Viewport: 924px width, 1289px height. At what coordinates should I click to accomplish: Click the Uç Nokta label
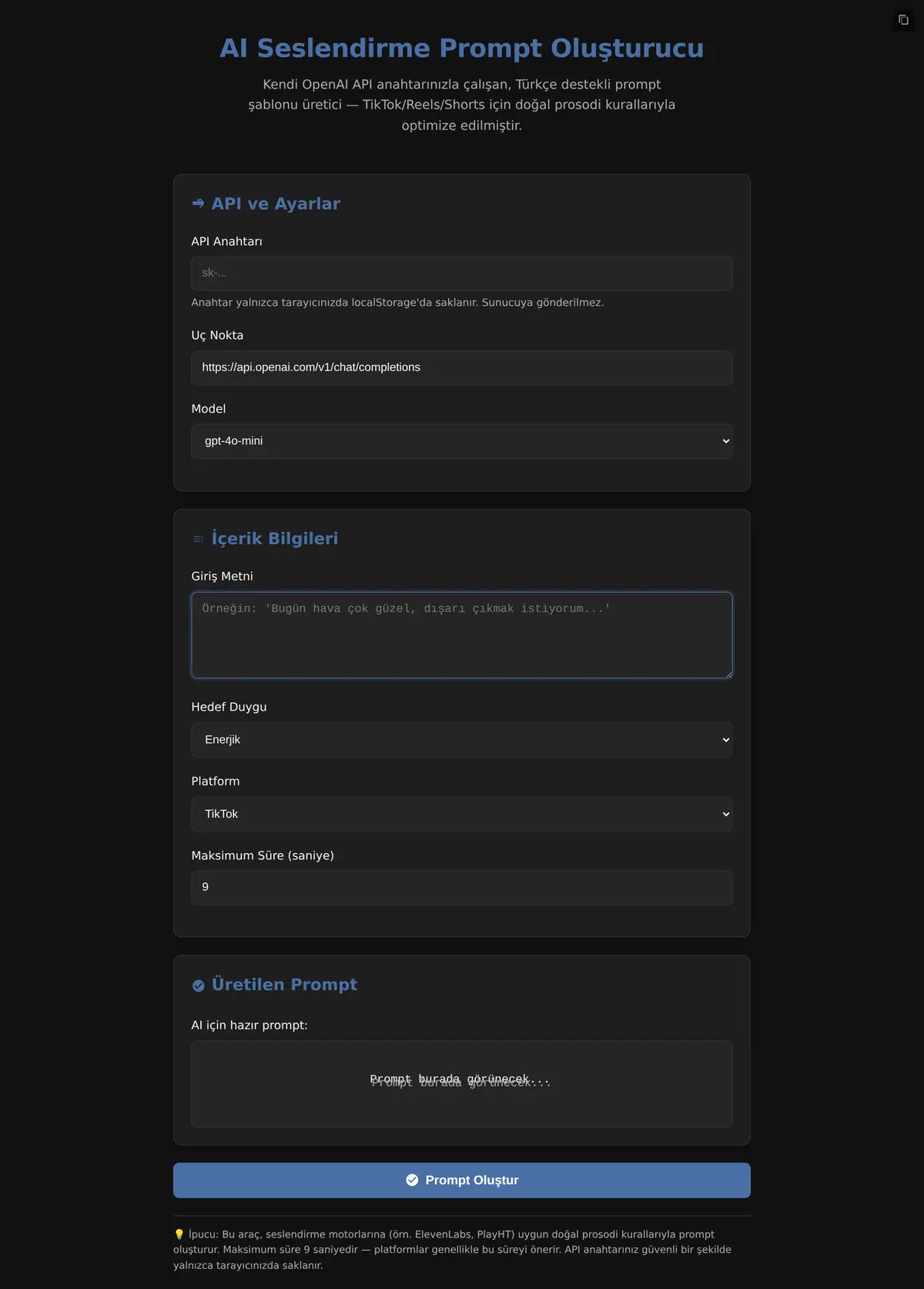217,335
